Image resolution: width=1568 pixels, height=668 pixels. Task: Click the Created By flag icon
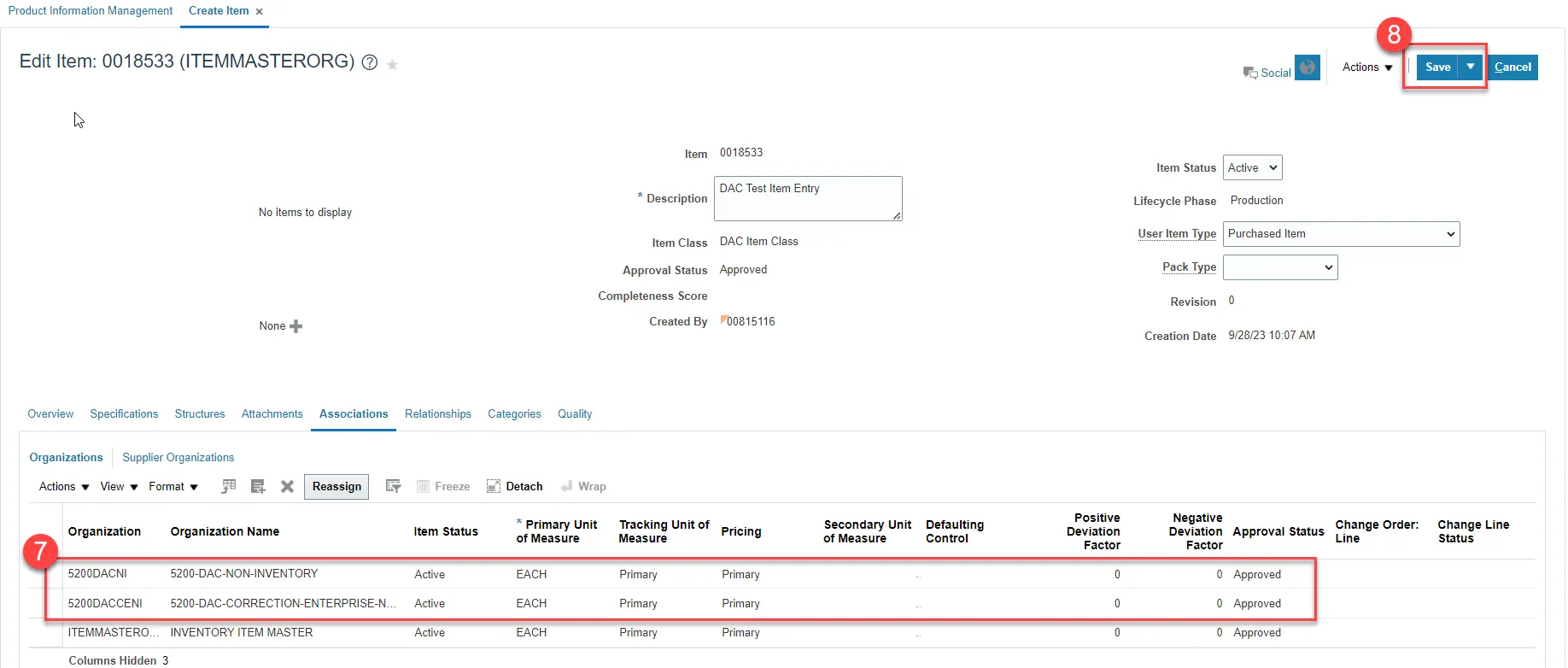click(723, 319)
